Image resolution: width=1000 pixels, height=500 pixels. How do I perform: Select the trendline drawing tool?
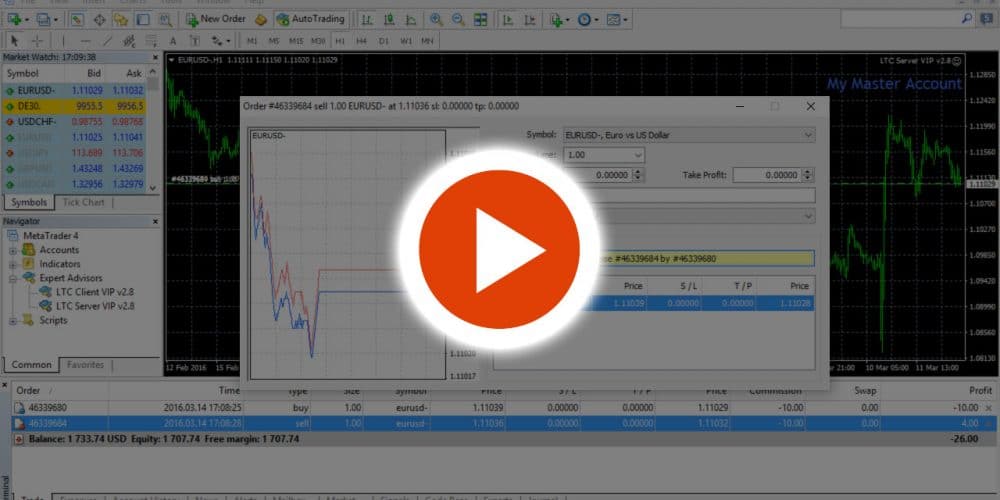(x=107, y=41)
